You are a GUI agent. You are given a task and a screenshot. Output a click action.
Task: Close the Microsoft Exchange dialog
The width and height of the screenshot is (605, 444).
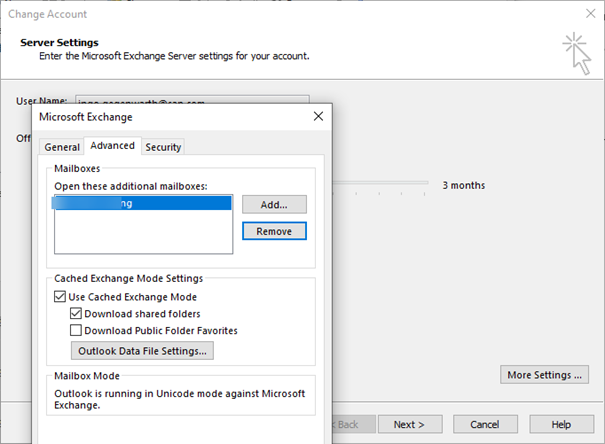[x=318, y=117]
